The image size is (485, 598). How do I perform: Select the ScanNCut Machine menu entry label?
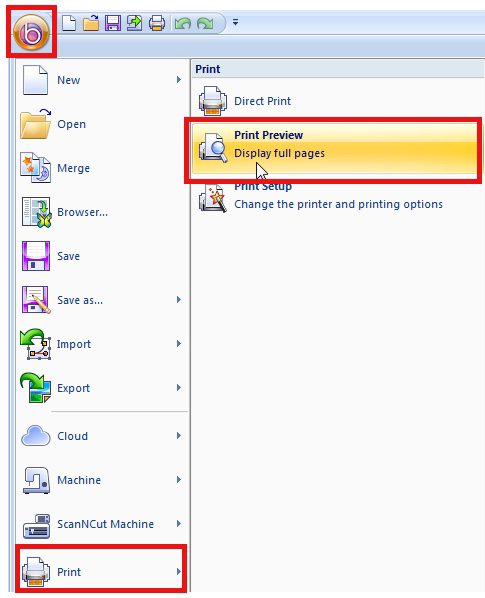point(106,524)
